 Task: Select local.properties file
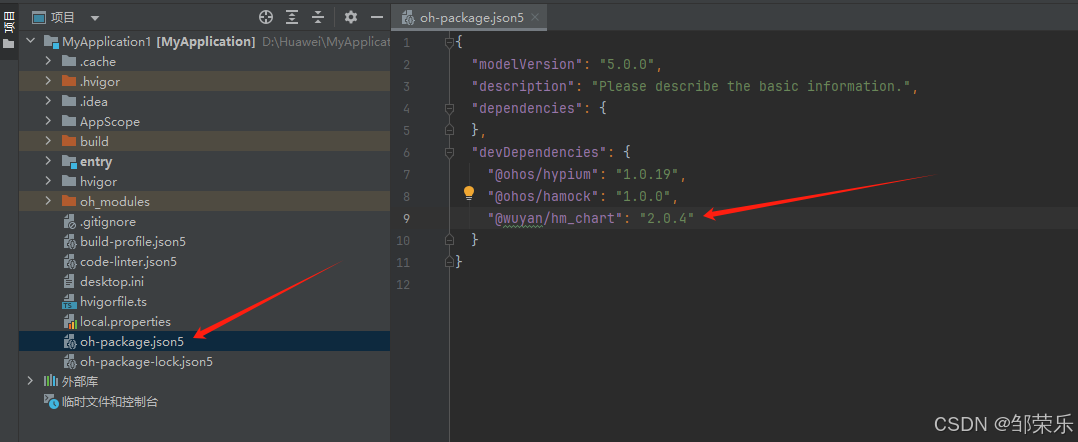[125, 322]
